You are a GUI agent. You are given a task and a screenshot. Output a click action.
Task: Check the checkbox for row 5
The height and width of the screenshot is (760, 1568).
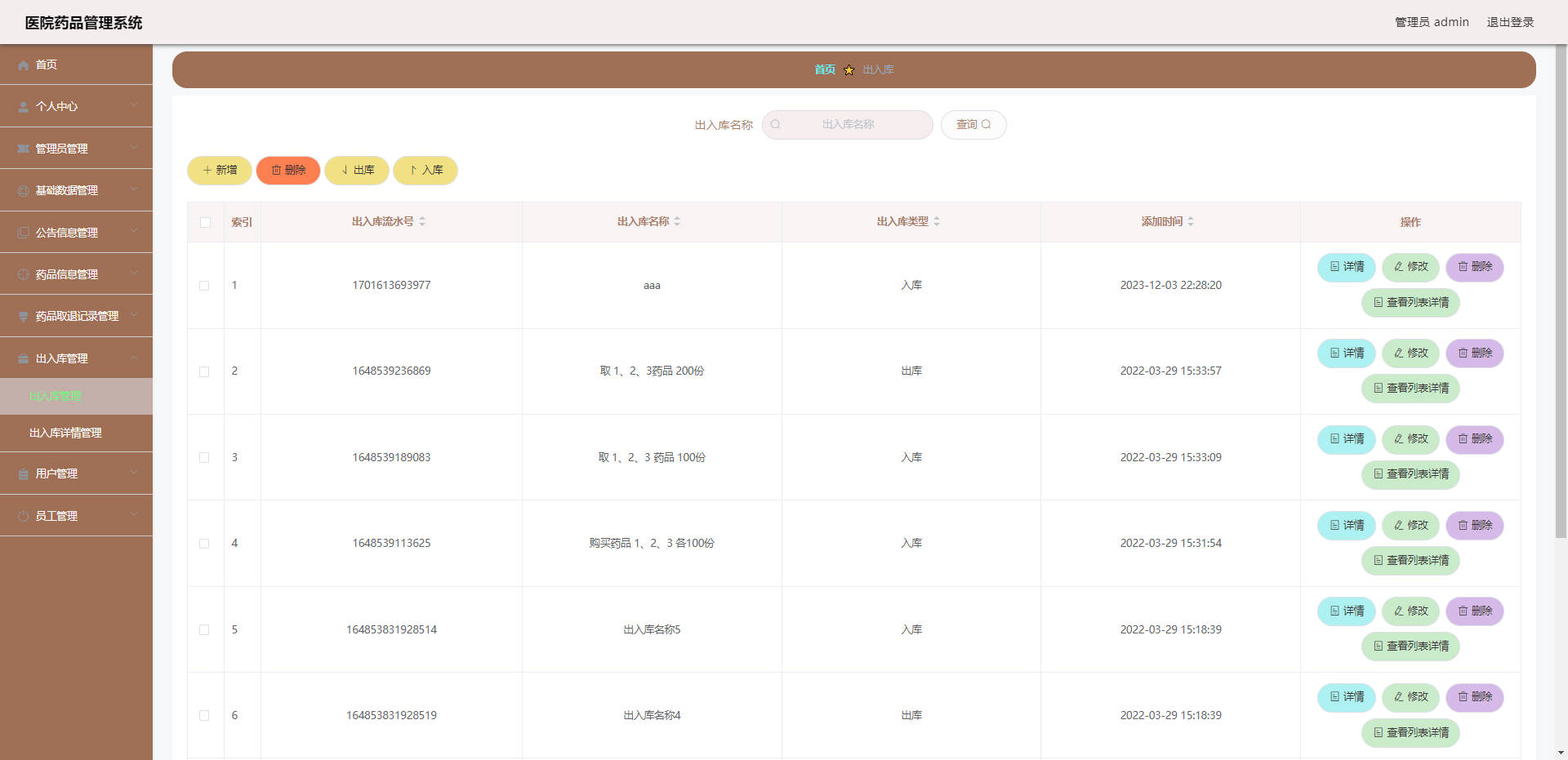click(204, 630)
